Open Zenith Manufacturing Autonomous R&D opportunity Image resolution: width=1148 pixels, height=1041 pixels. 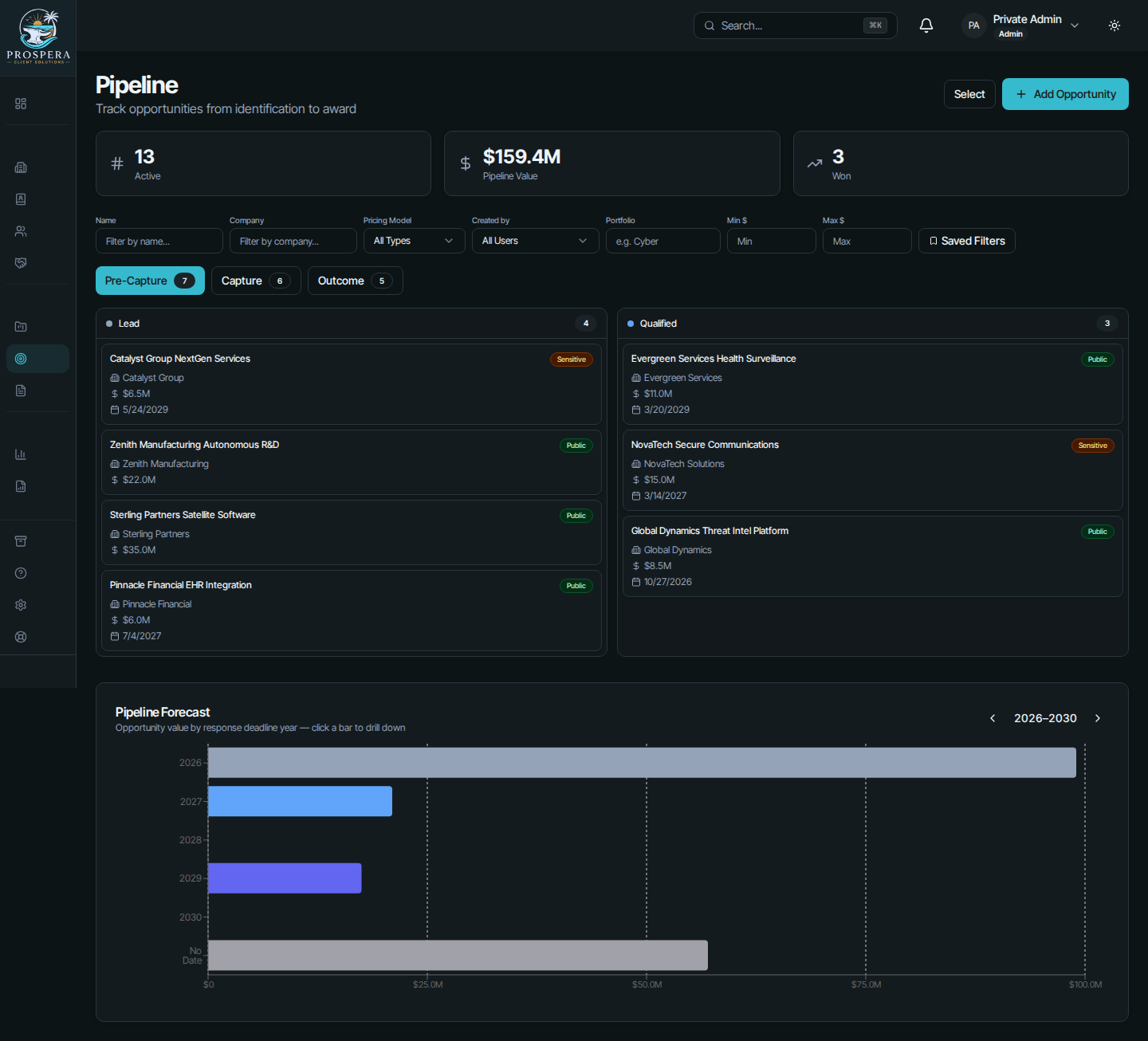[352, 462]
